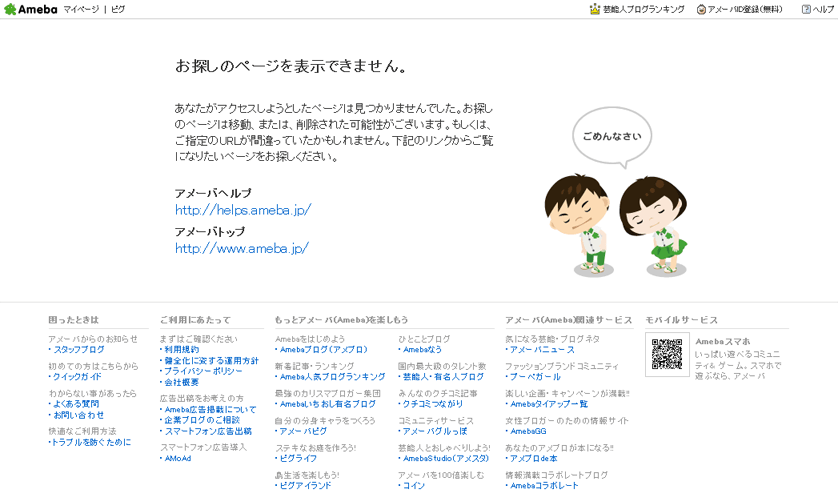Open アメブロde本 link
This screenshot has height=498, width=838.
[534, 458]
